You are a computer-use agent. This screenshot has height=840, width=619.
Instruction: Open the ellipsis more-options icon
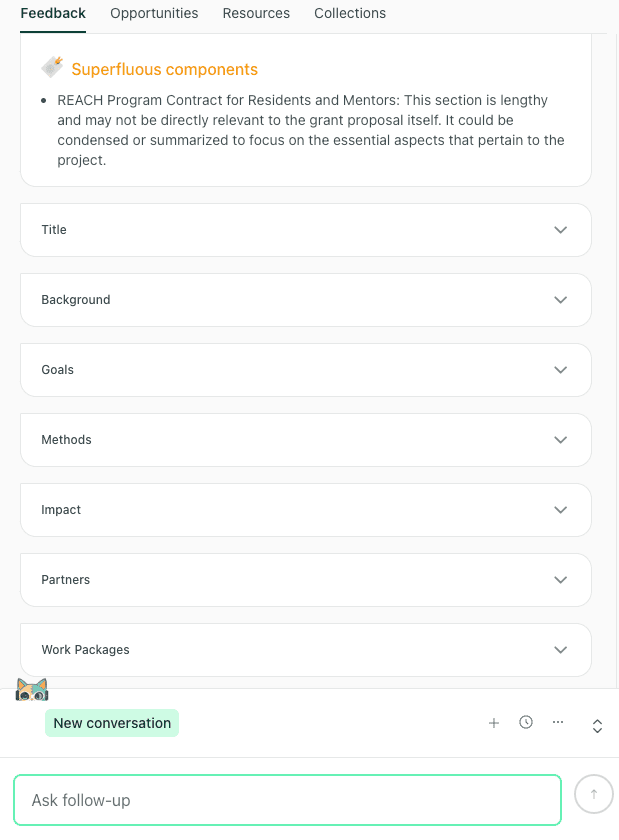pos(558,722)
